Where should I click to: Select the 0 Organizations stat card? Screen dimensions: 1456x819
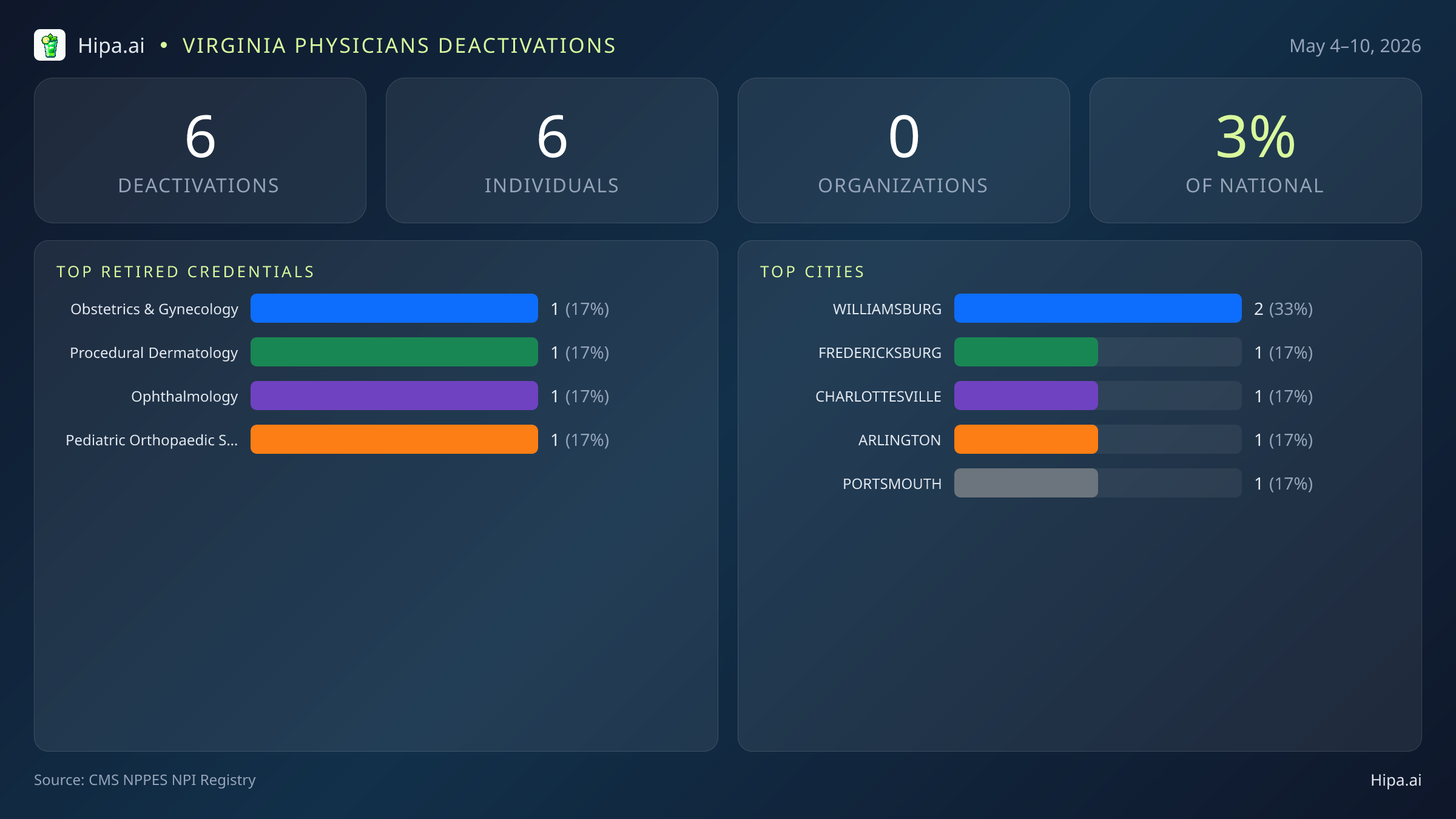click(x=904, y=150)
